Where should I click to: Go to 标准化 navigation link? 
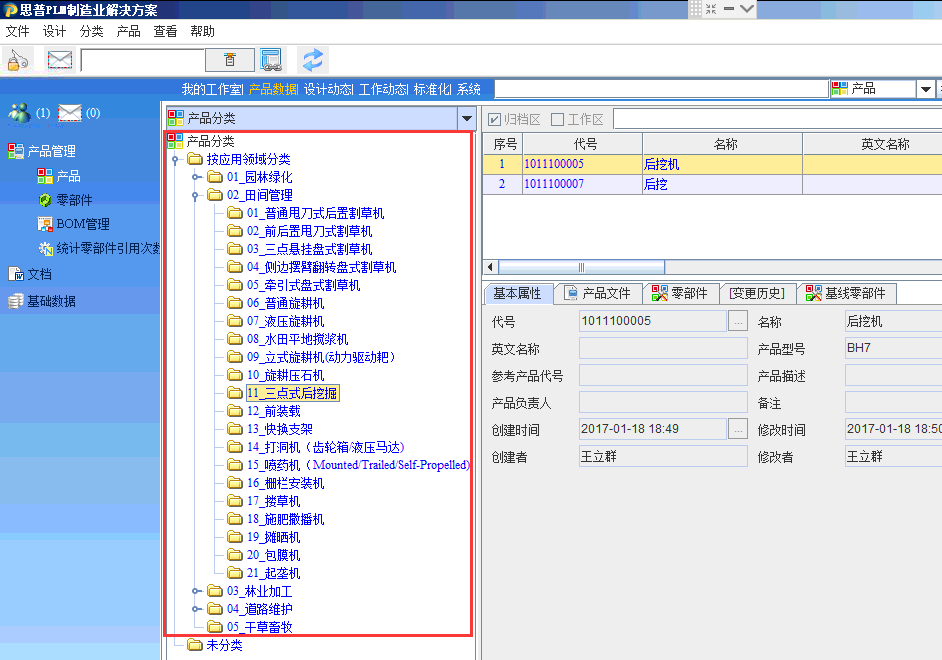point(431,89)
